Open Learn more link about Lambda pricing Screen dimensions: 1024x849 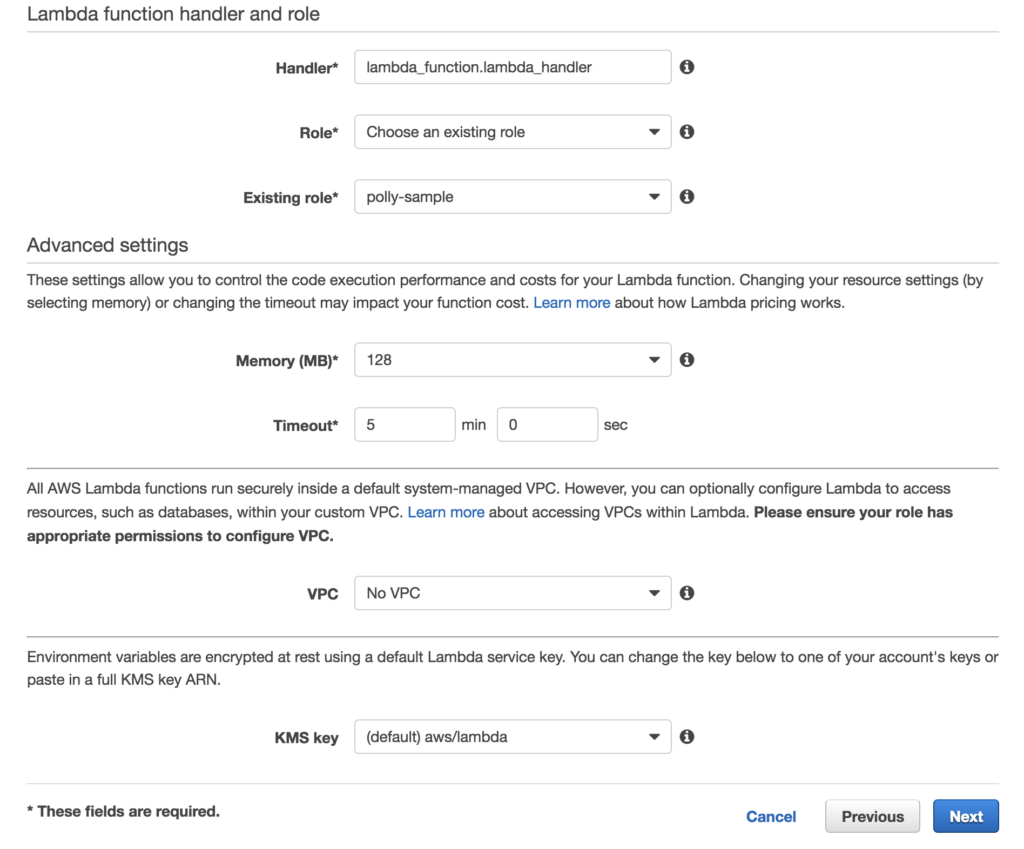coord(571,302)
